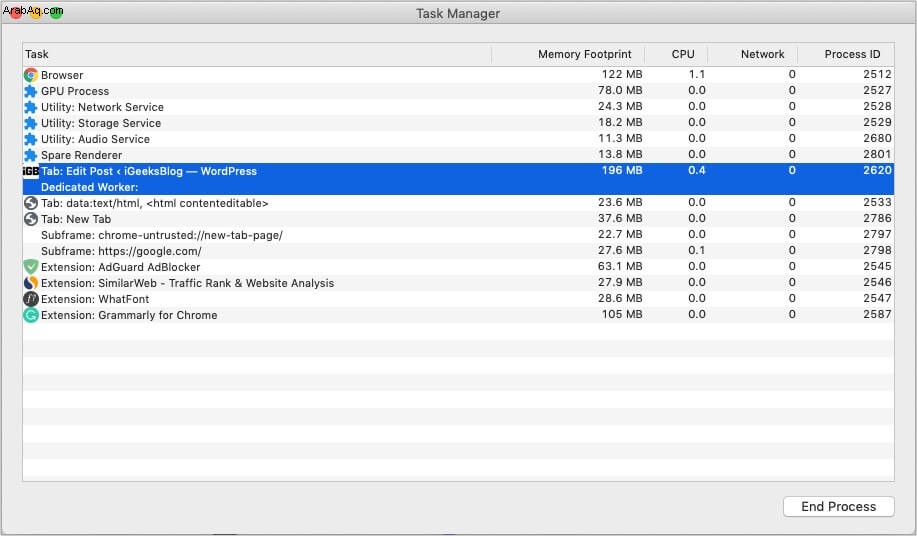The width and height of the screenshot is (917, 536).
Task: Click the 196 MB memory value
Action: 622,170
